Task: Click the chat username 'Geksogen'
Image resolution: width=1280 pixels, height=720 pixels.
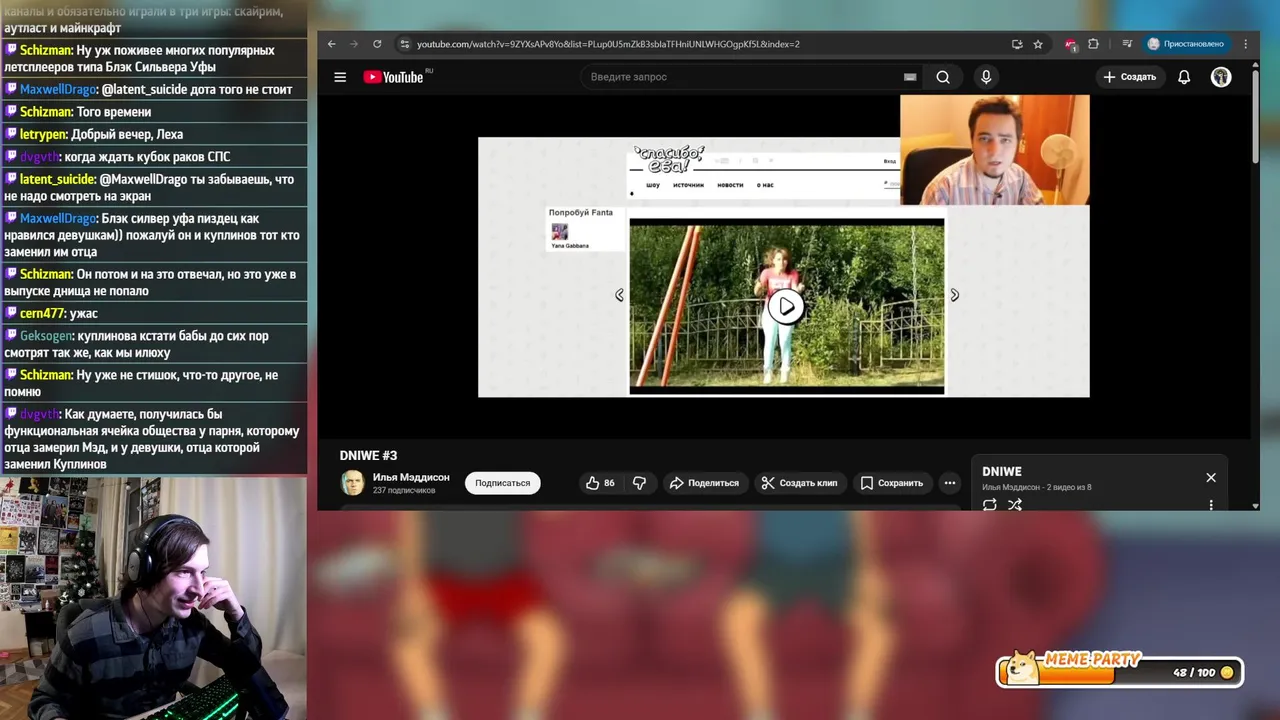Action: pos(46,336)
